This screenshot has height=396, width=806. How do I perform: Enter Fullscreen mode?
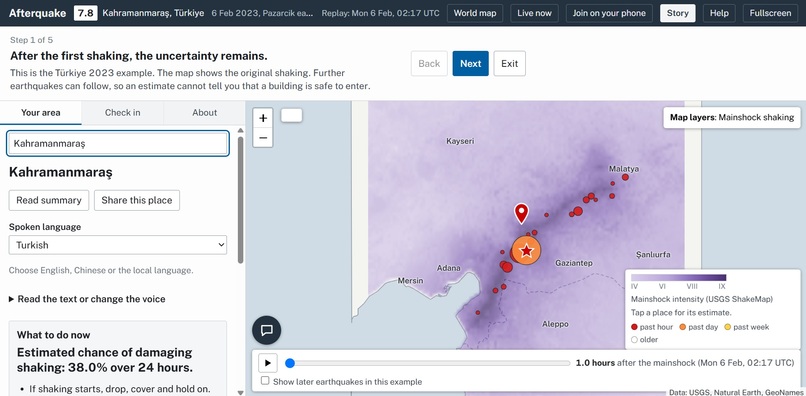pyautogui.click(x=770, y=13)
